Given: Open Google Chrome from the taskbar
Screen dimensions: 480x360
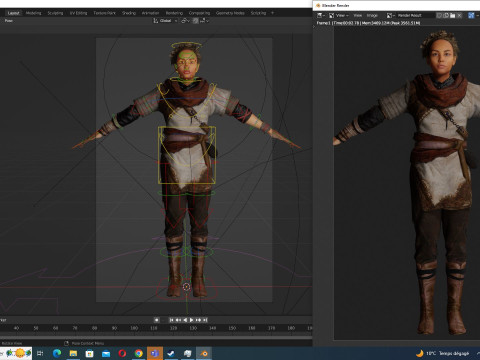Looking at the screenshot, I should pyautogui.click(x=139, y=353).
